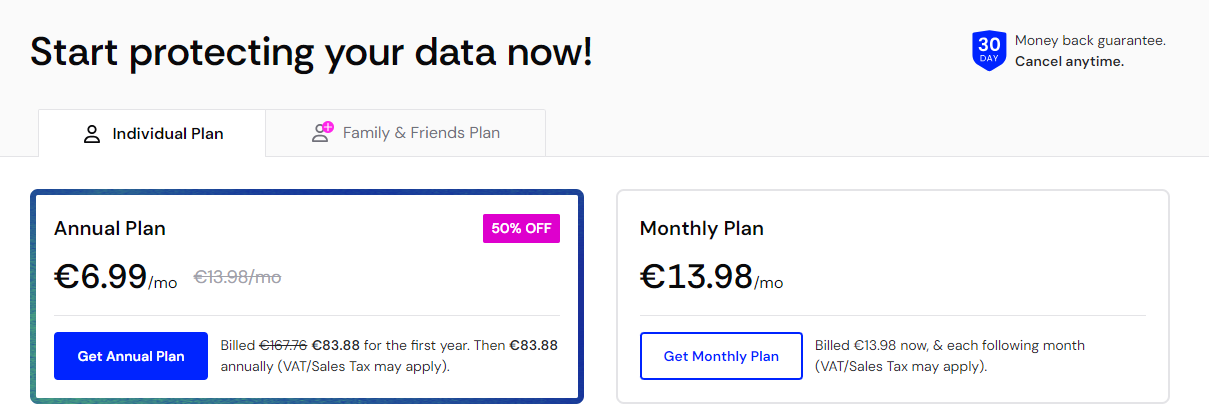Click the Money back guarantee text
The width and height of the screenshot is (1209, 410).
pyautogui.click(x=1090, y=41)
